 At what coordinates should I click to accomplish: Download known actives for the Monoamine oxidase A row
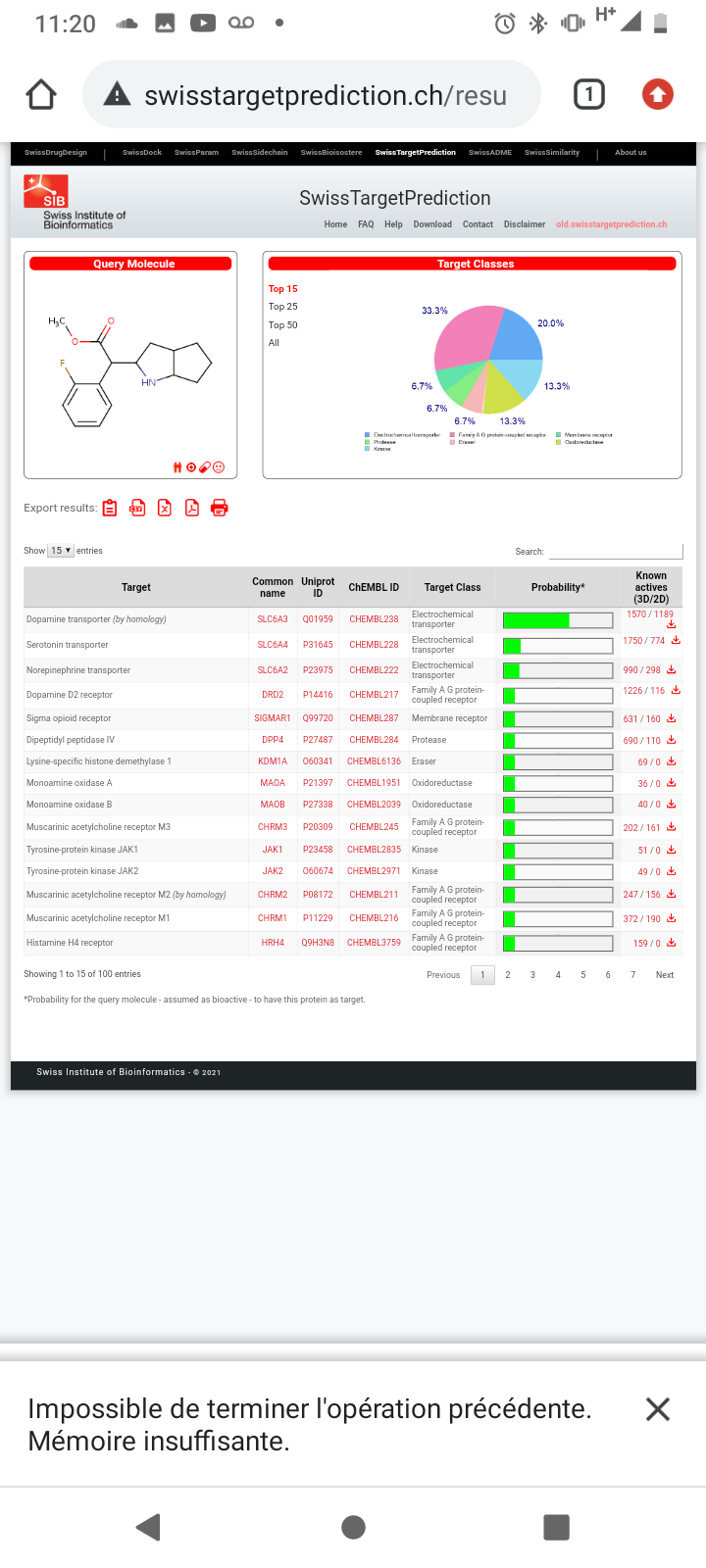(x=672, y=783)
